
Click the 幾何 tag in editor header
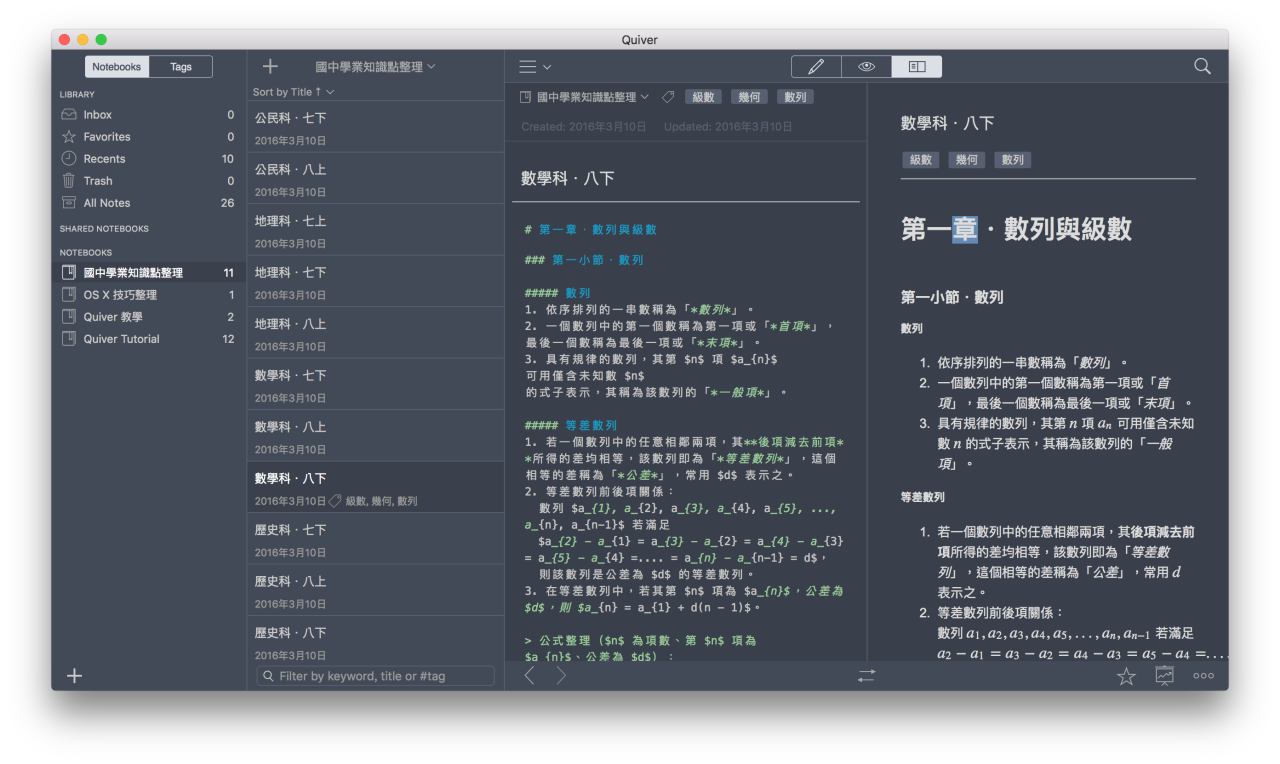pyautogui.click(x=749, y=97)
